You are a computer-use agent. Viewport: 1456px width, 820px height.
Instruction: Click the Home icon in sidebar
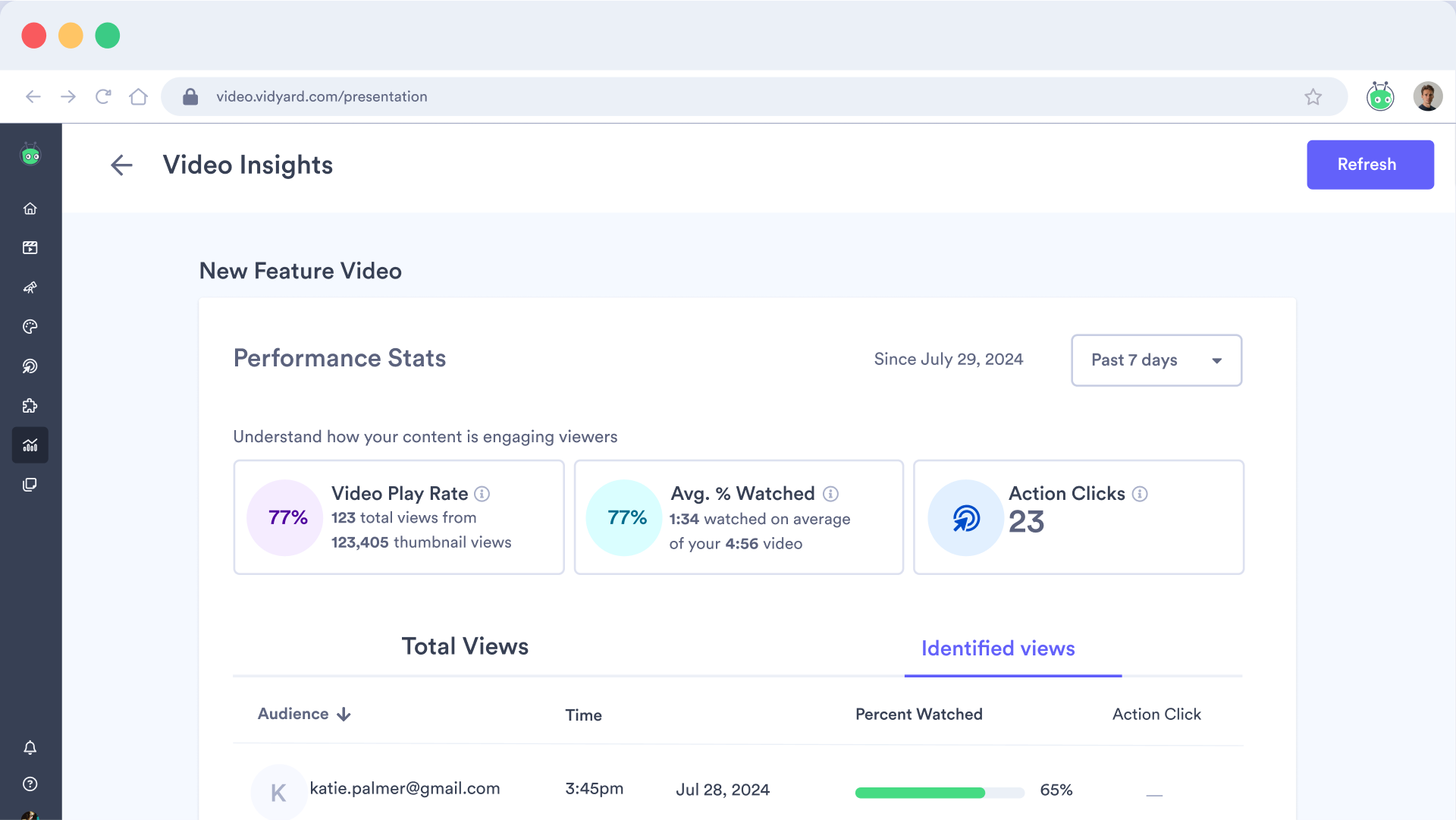(30, 208)
